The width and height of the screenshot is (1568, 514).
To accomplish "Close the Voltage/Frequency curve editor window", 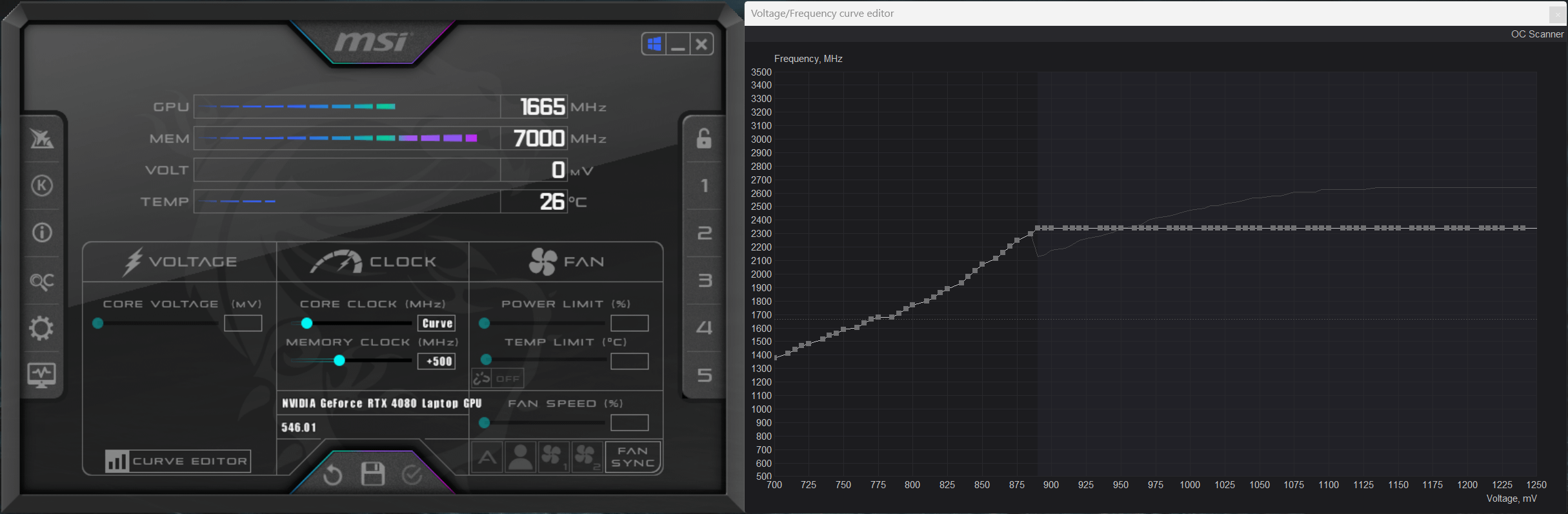I will click(x=1558, y=14).
